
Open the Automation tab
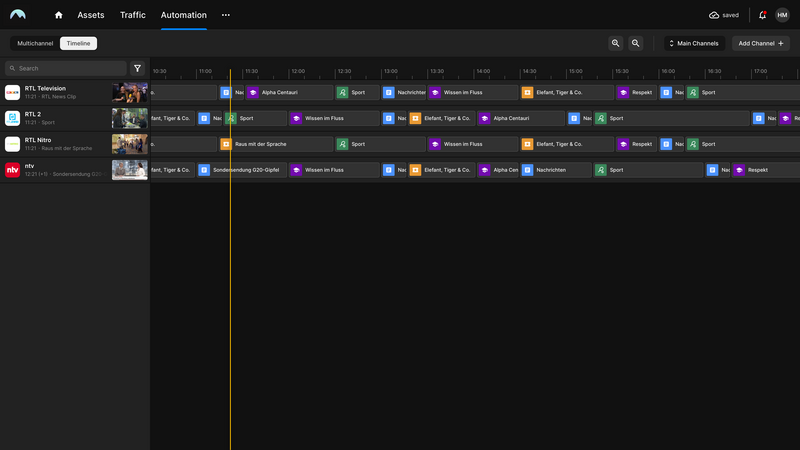184,15
